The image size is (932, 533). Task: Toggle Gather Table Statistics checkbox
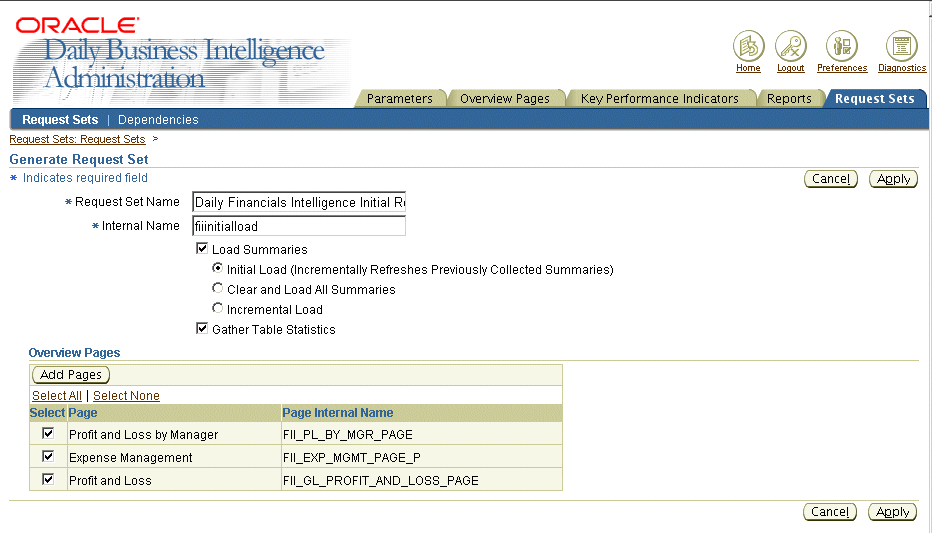(202, 328)
